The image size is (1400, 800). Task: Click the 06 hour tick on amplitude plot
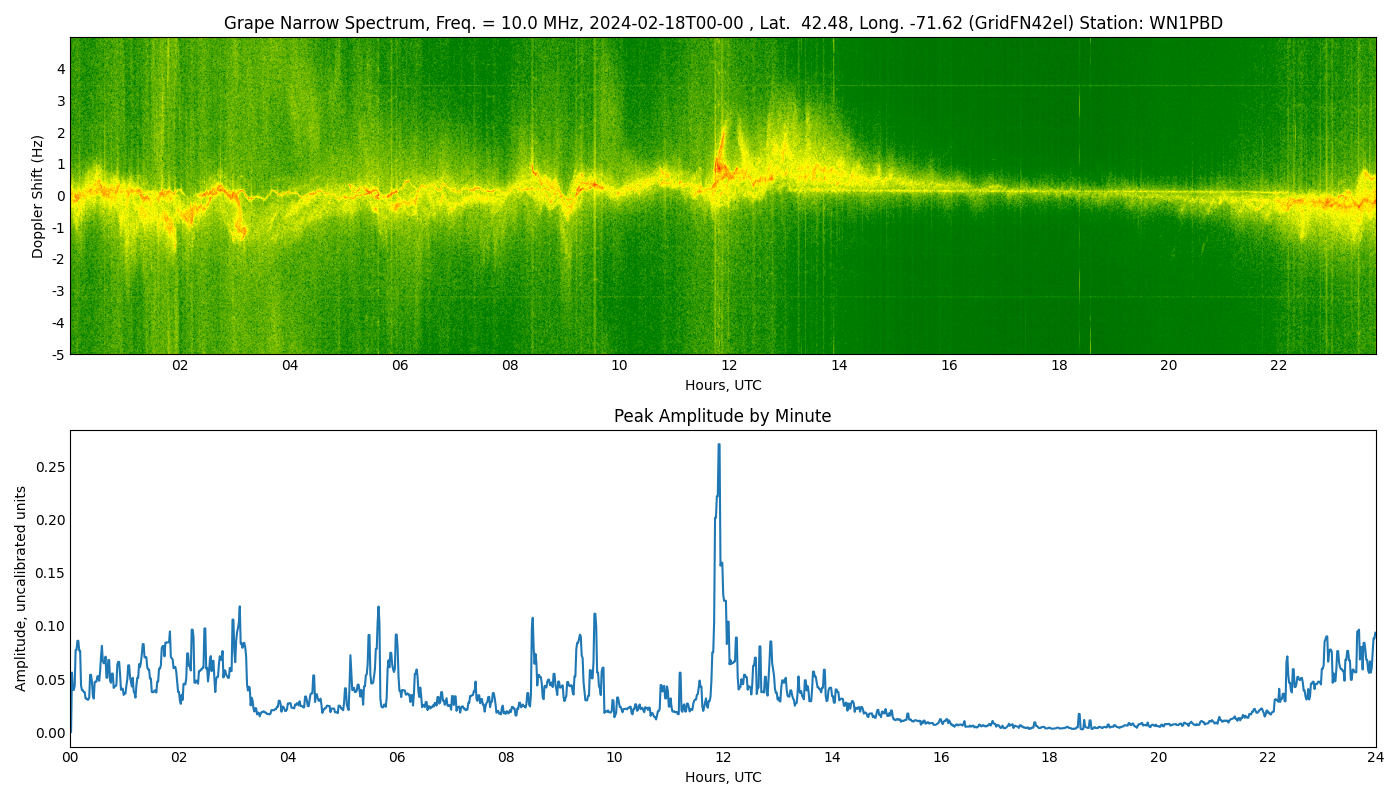[397, 758]
